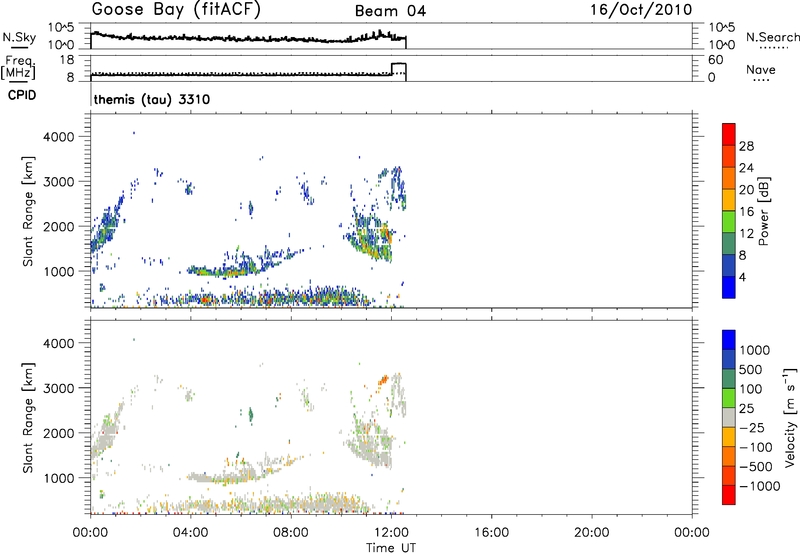Click the 'themis (tau) 3310' text

(x=152, y=99)
